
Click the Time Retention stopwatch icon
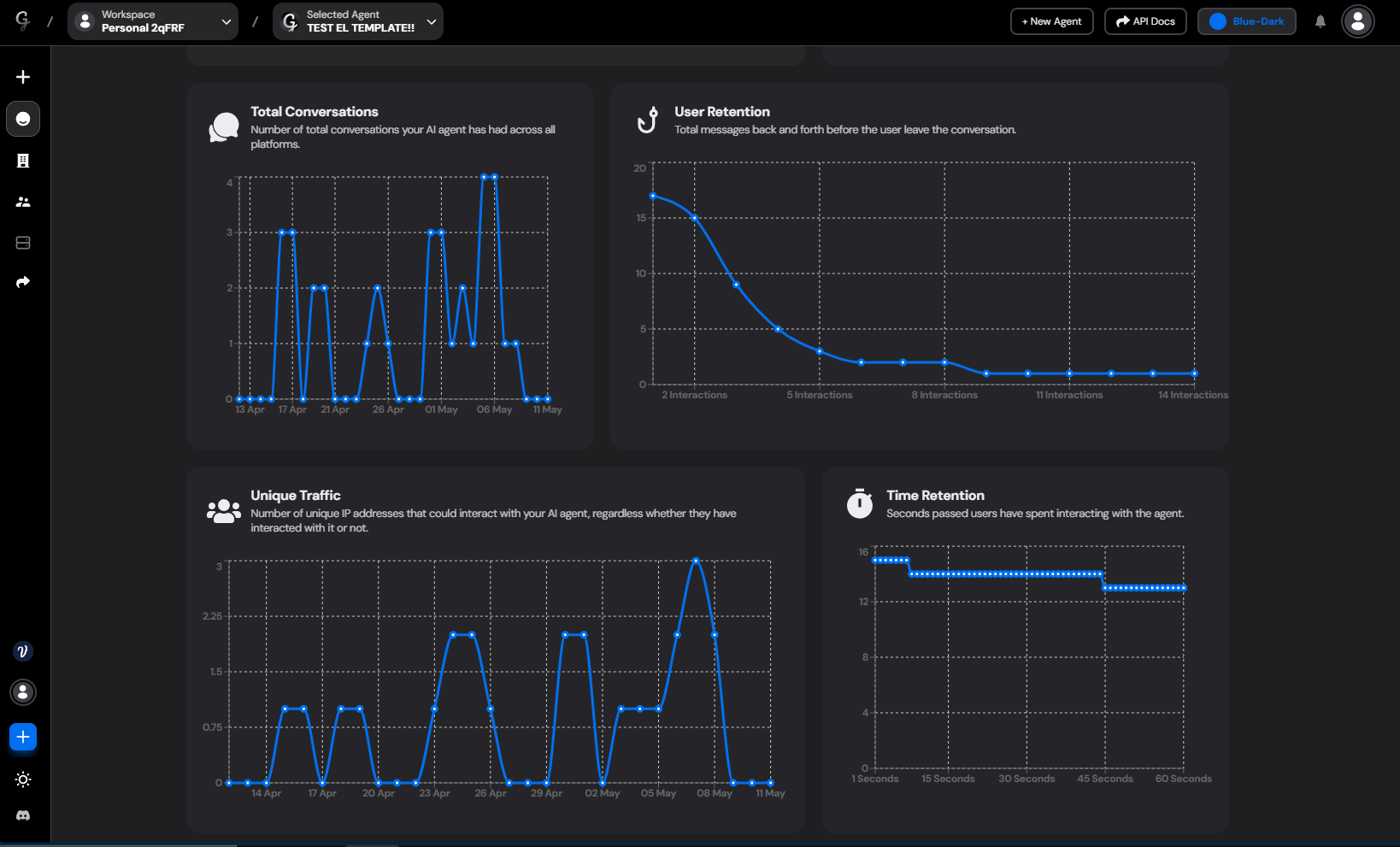point(860,503)
